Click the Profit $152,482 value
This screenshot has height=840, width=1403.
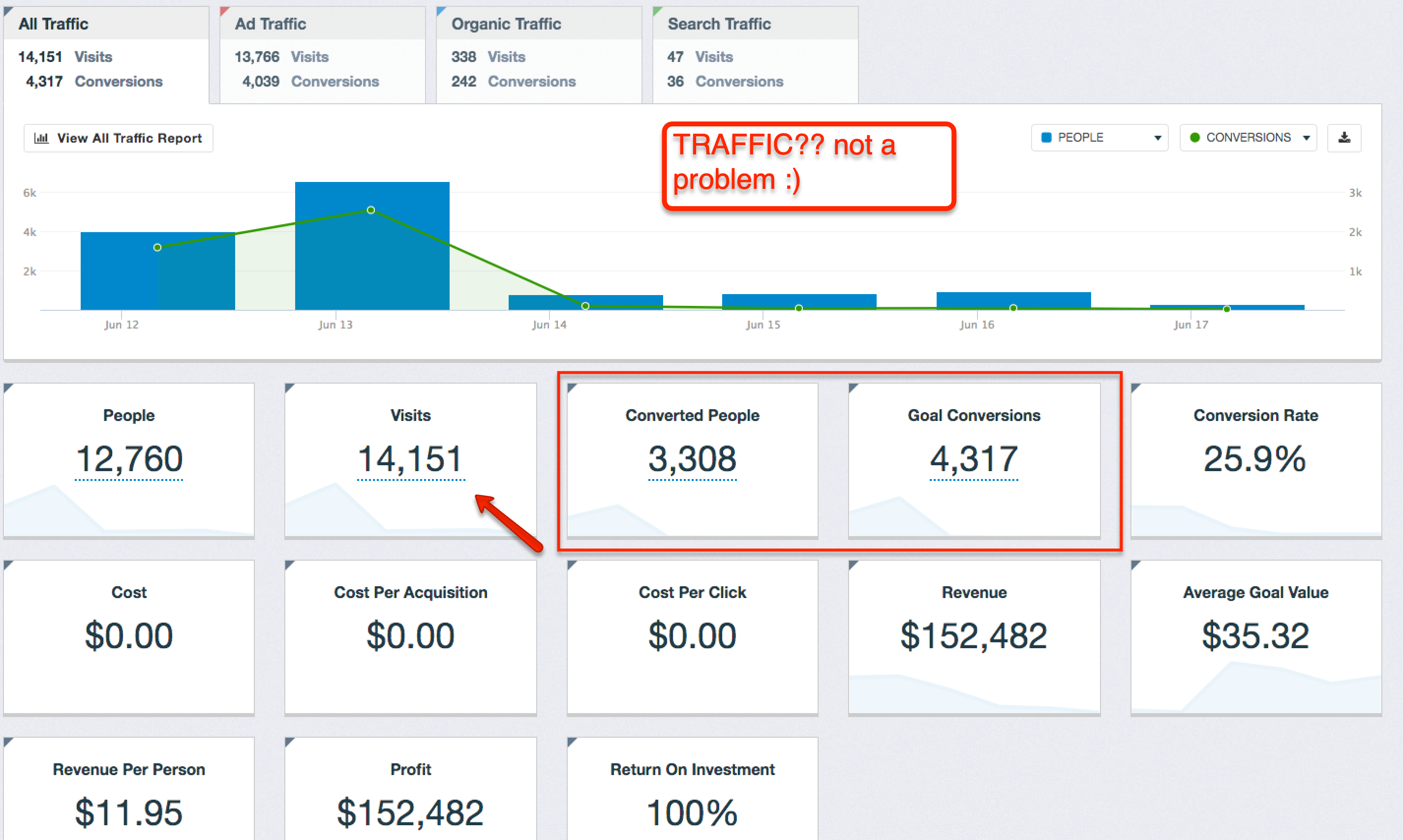click(x=410, y=813)
